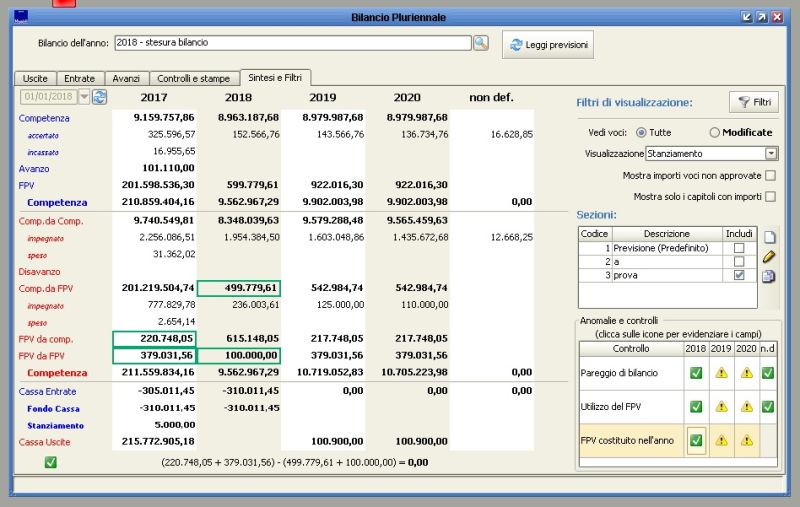Enable Mostra importi voci non approvate checkbox
Image resolution: width=800 pixels, height=507 pixels.
[770, 176]
